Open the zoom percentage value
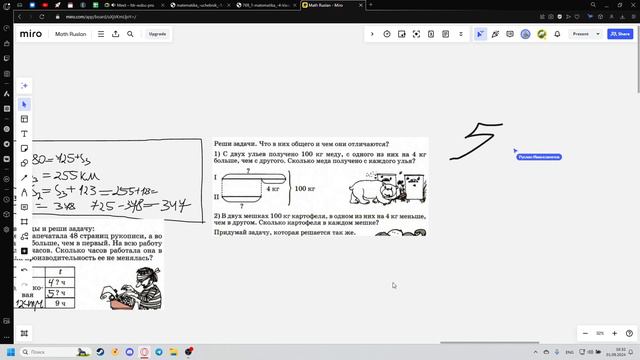The image size is (640, 360). click(x=600, y=333)
